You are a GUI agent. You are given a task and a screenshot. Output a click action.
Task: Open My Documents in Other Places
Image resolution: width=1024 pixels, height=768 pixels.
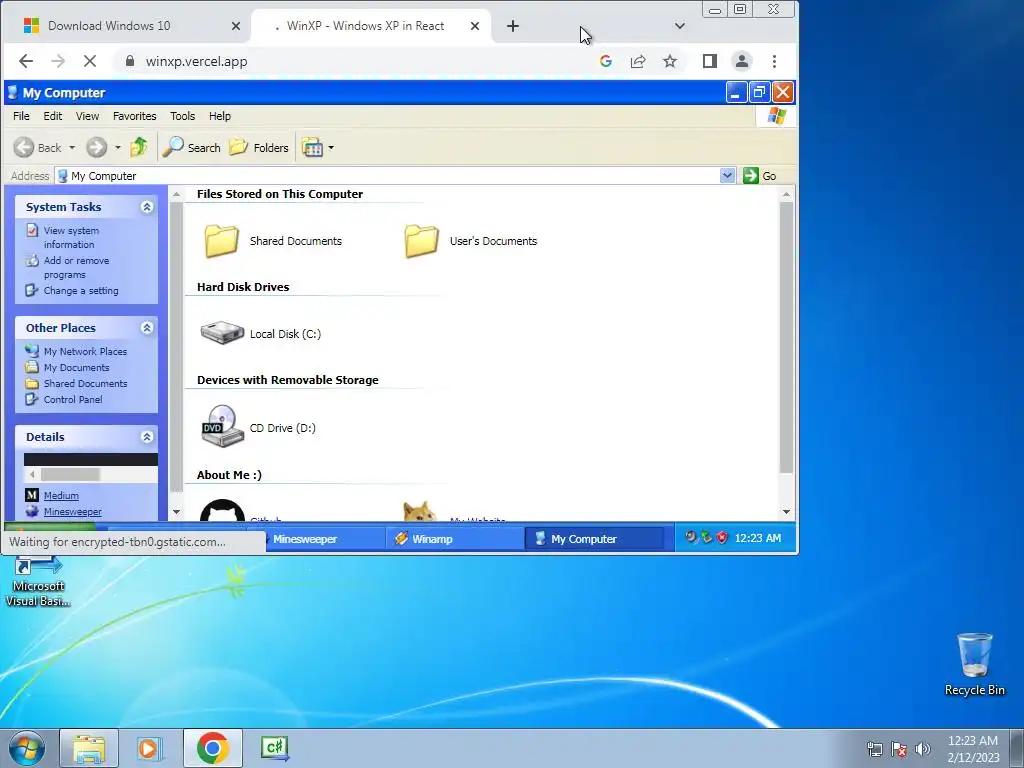pos(76,368)
